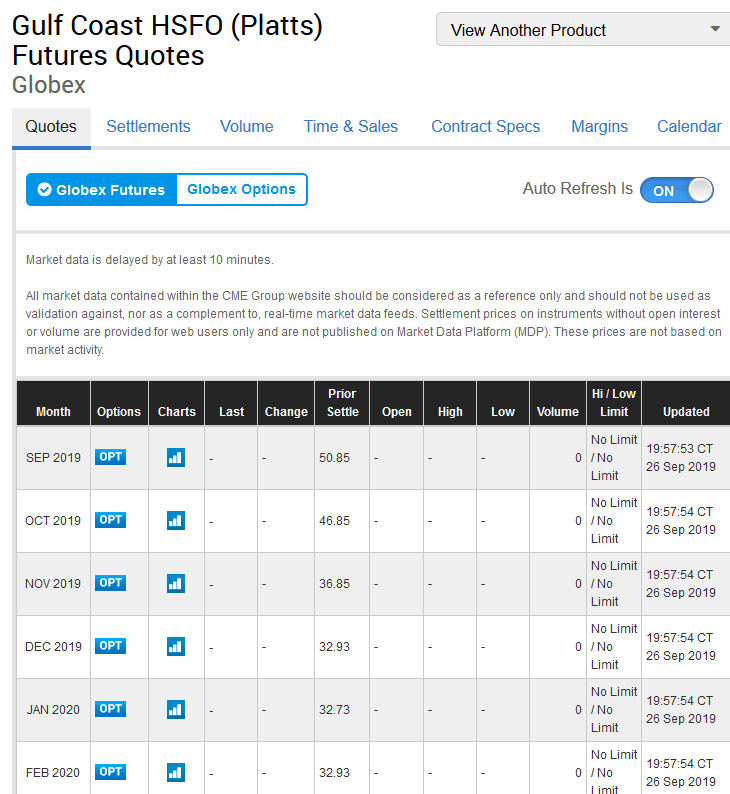Viewport: 730px width, 794px height.
Task: Open chart icon for SEP 2019 row
Action: pos(176,457)
